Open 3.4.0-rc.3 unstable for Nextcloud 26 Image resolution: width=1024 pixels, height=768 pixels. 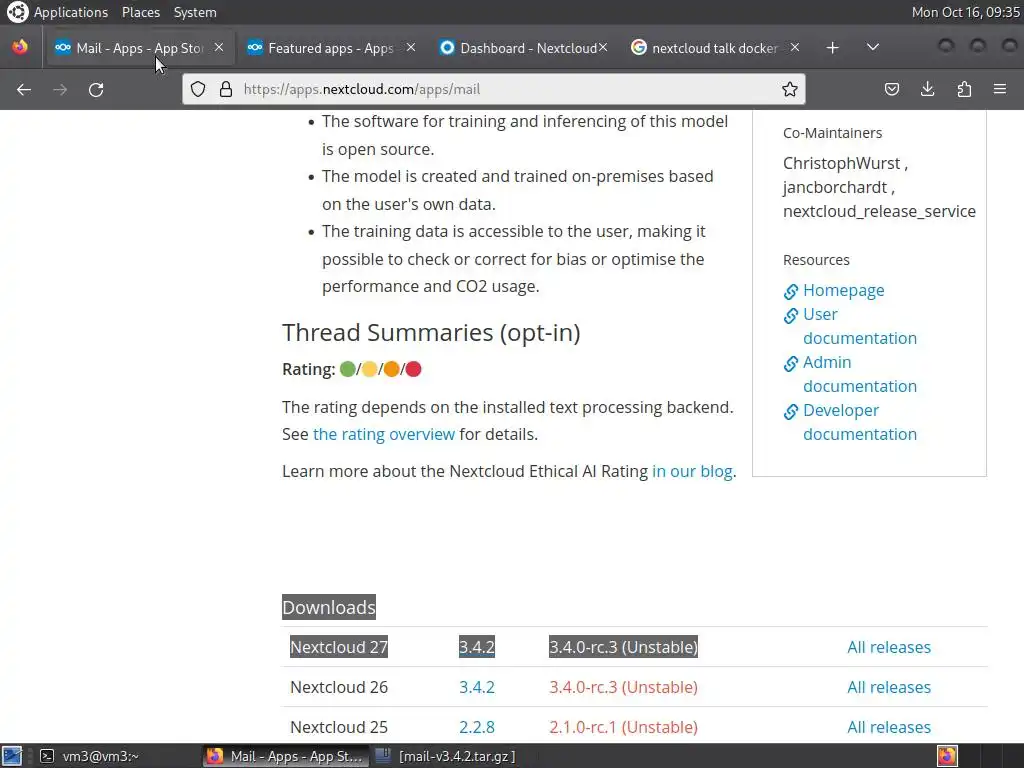(x=623, y=687)
